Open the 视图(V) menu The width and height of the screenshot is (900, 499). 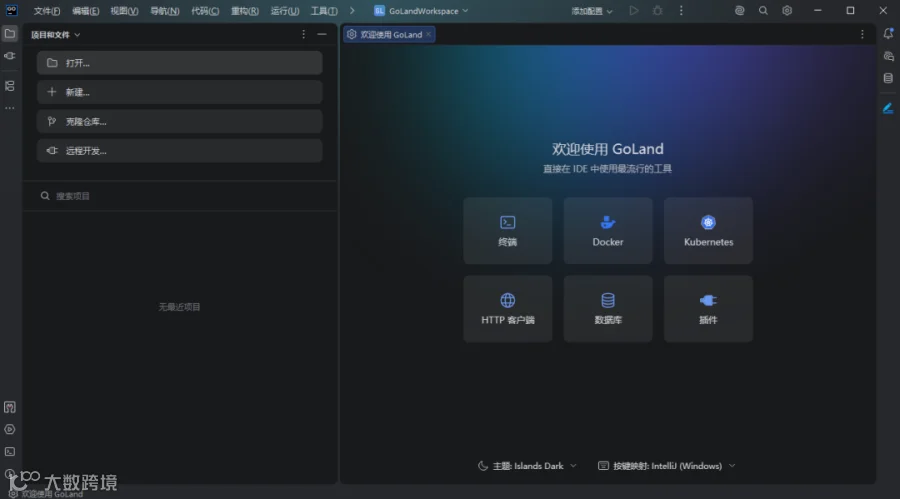tap(124, 11)
